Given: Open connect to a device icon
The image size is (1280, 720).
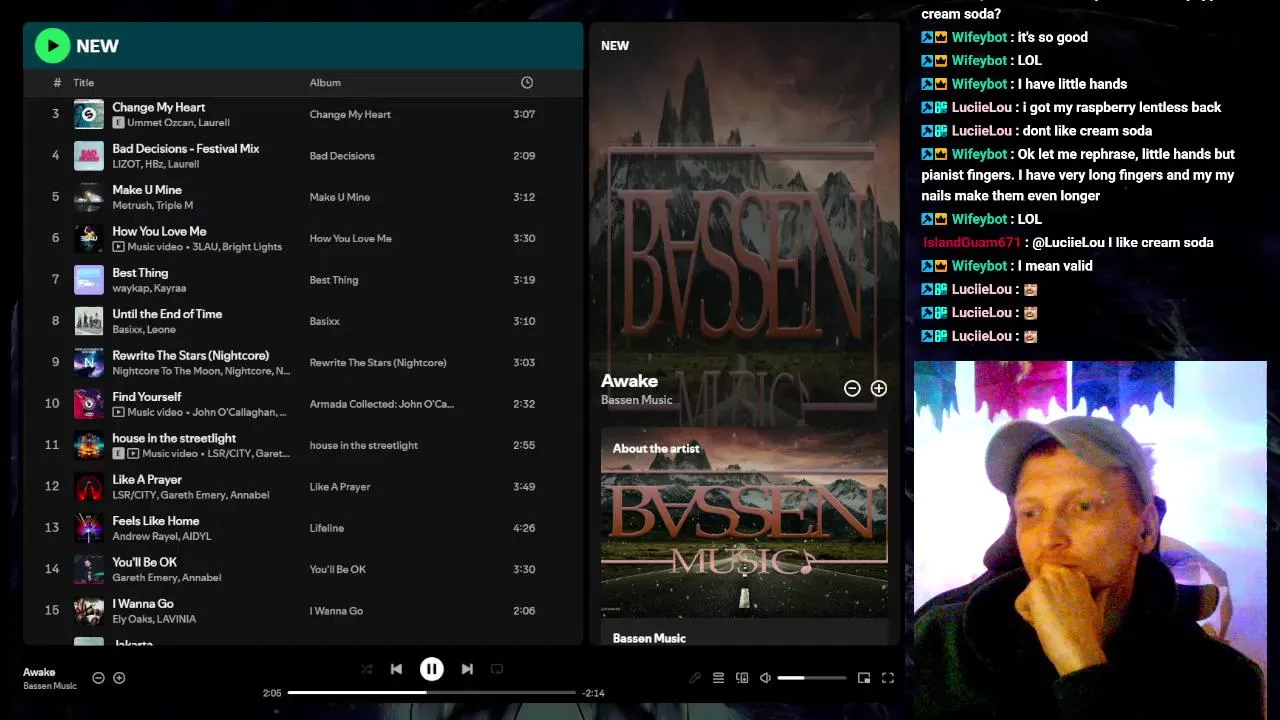Looking at the screenshot, I should click(742, 678).
